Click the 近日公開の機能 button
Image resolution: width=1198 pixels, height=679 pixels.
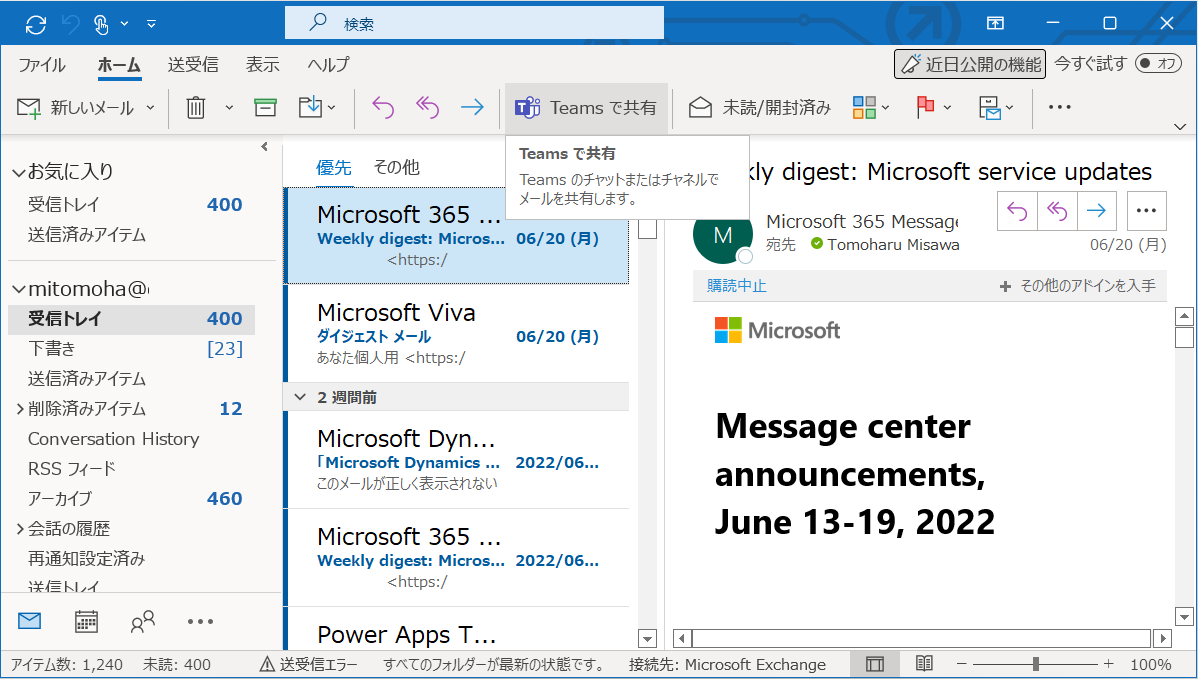[970, 64]
